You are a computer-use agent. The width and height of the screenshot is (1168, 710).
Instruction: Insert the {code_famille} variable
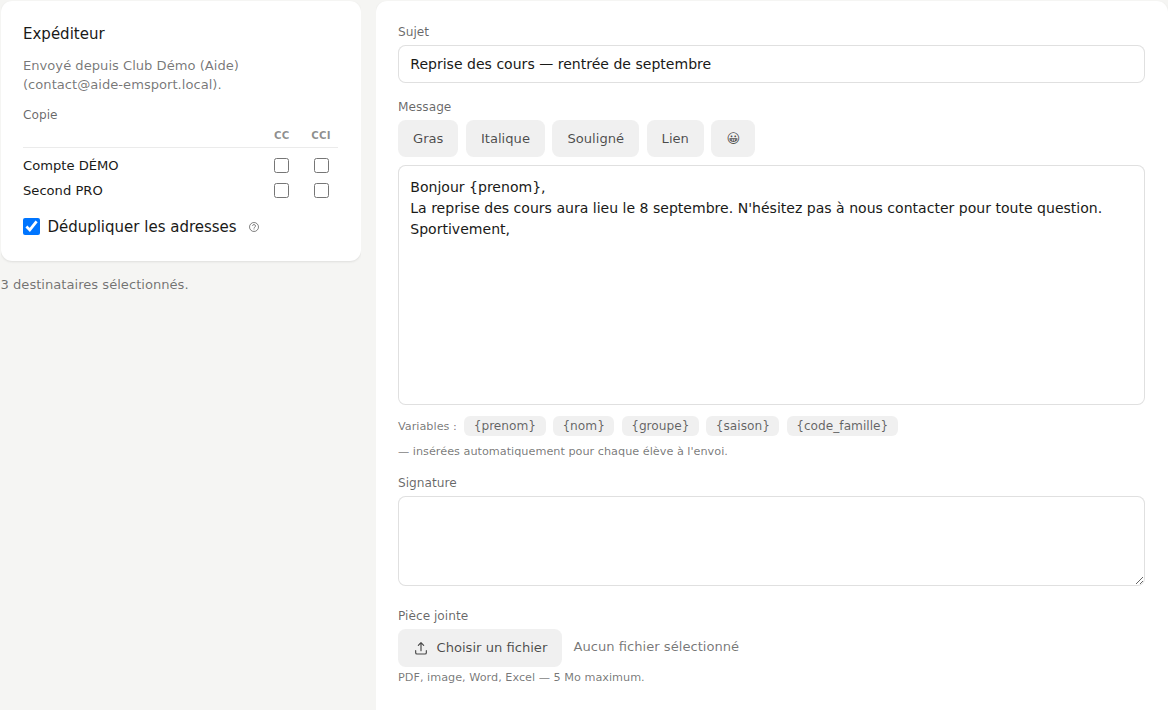tap(842, 425)
